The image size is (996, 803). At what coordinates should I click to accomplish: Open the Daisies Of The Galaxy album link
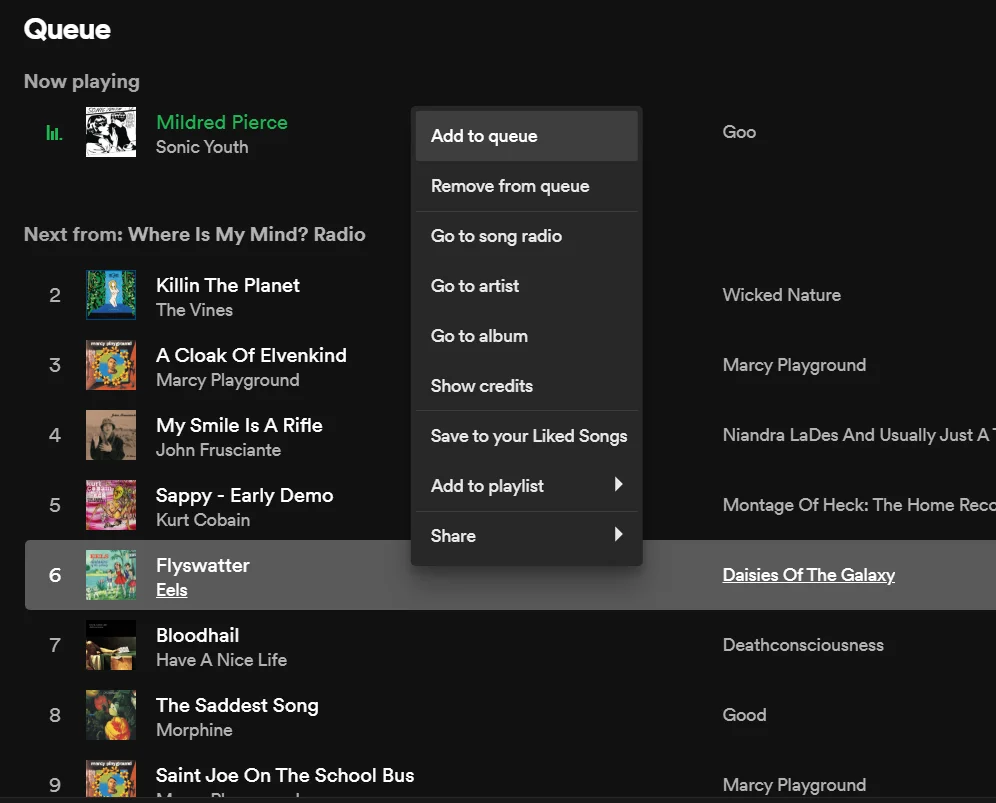point(809,575)
